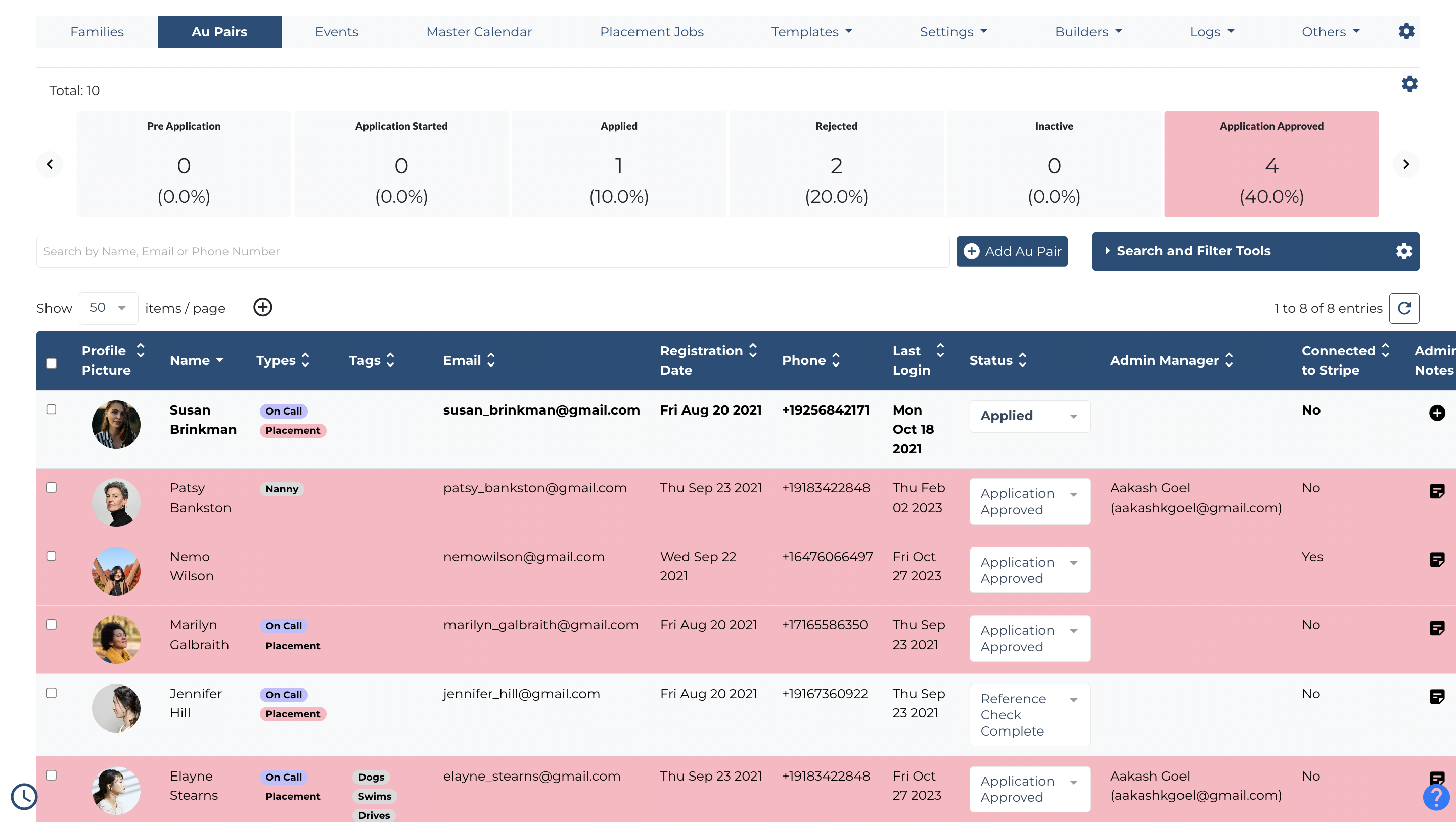
Task: Click the Add Au Pair button
Action: (x=1011, y=252)
